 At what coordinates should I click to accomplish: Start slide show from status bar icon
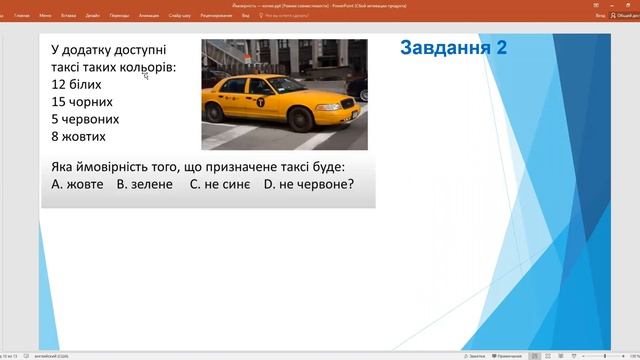(x=574, y=356)
